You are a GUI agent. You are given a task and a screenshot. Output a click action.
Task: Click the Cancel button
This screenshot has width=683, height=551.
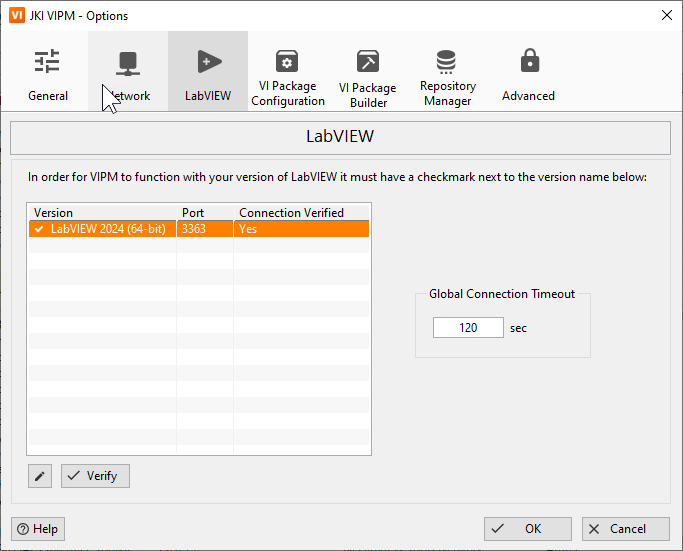click(626, 529)
